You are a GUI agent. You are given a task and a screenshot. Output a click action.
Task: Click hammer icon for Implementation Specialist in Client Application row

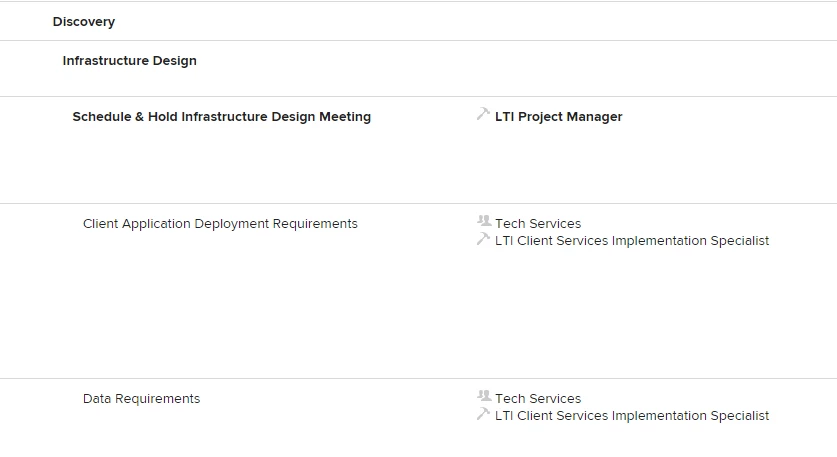pos(484,239)
